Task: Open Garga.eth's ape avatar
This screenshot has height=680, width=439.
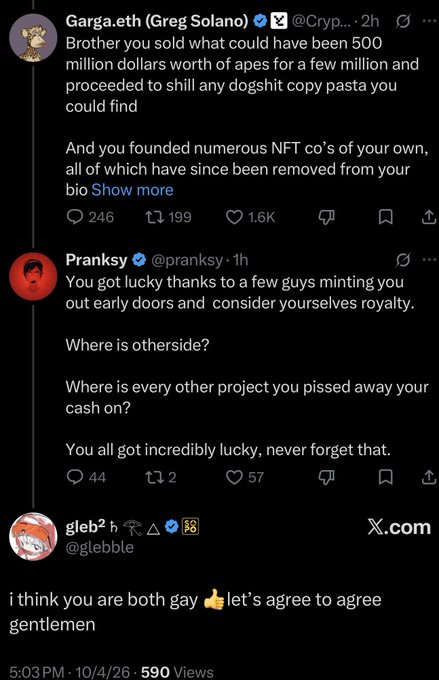Action: pos(33,37)
